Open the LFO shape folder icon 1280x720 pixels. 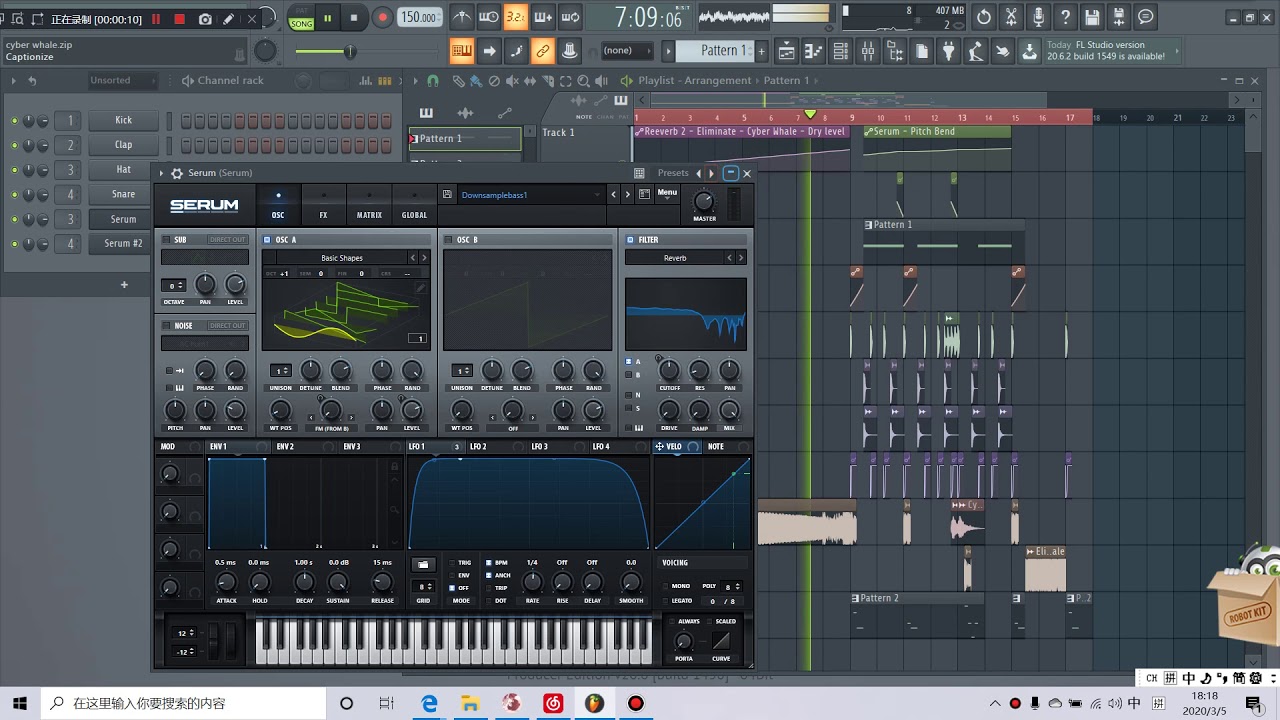(x=423, y=565)
